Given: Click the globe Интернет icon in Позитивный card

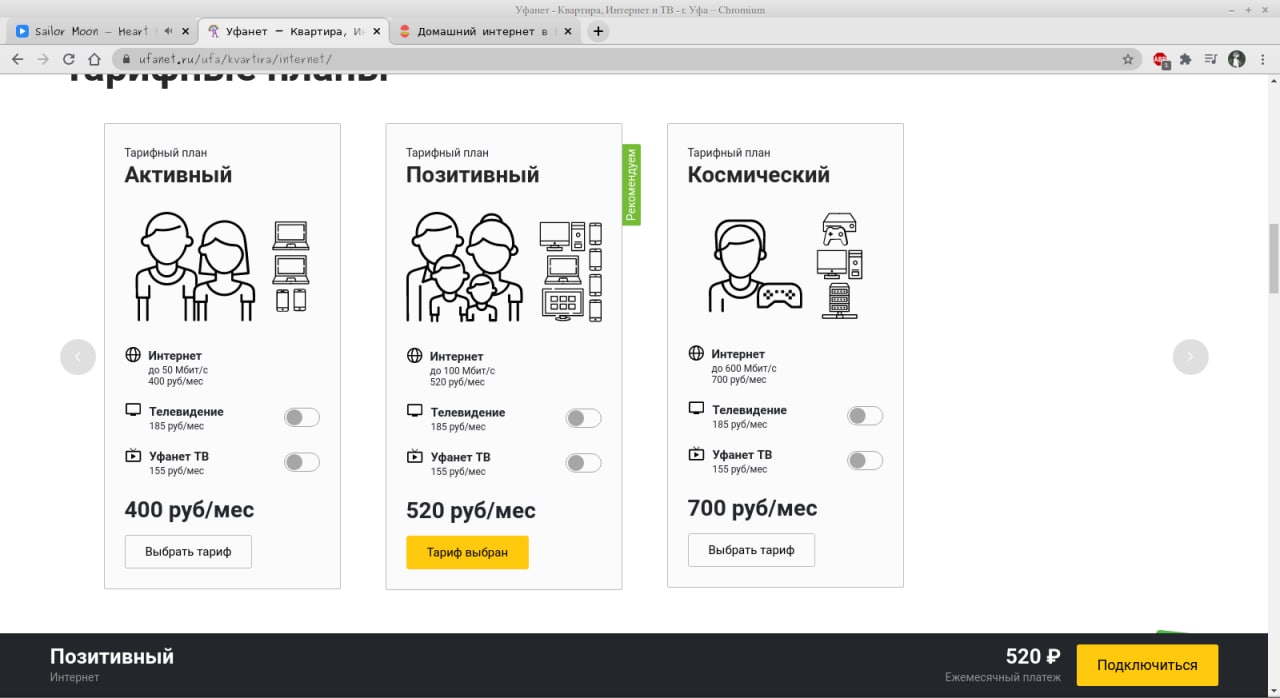Looking at the screenshot, I should 415,356.
